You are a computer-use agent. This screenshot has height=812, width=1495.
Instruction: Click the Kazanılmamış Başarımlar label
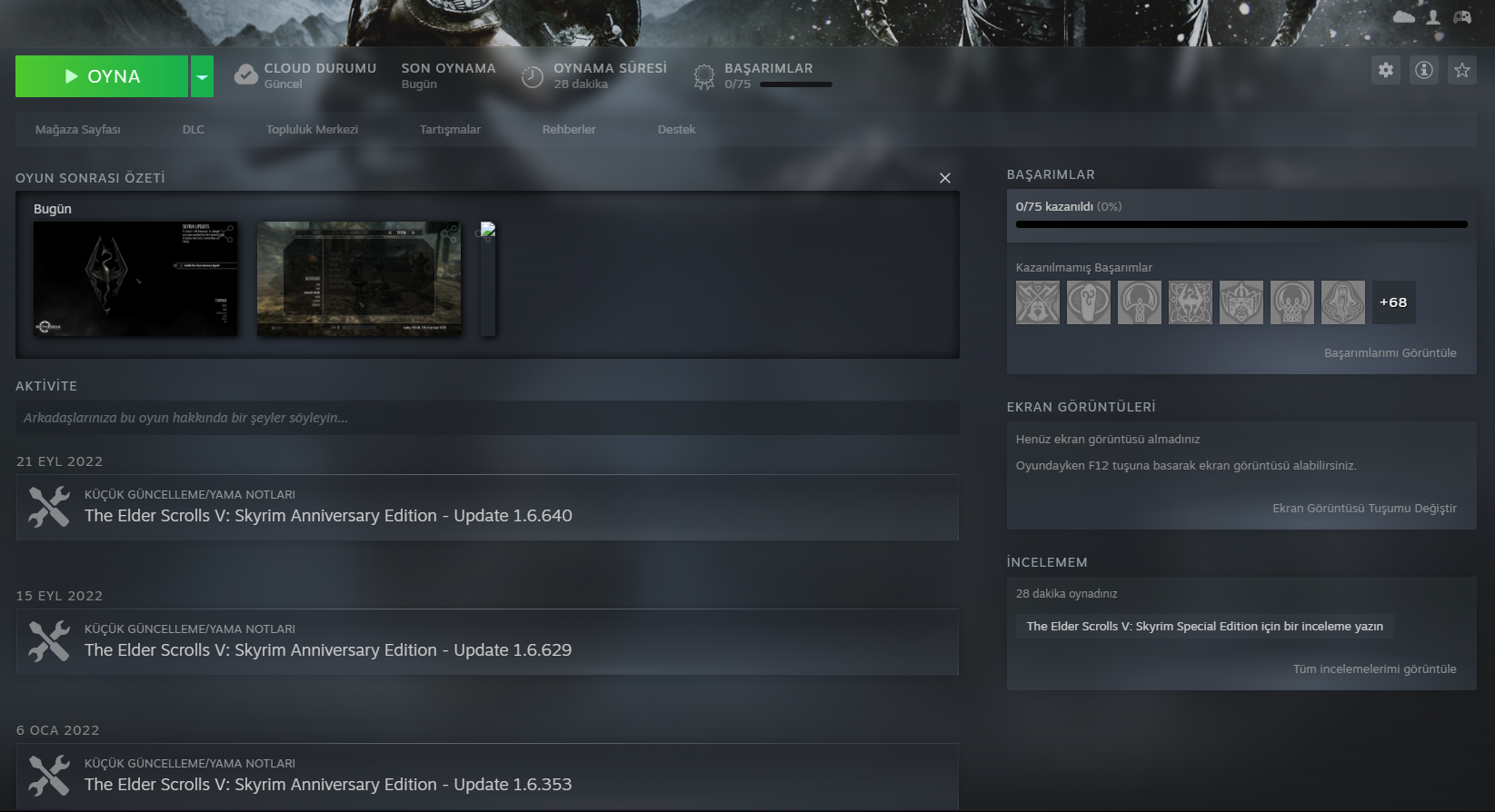1084,268
